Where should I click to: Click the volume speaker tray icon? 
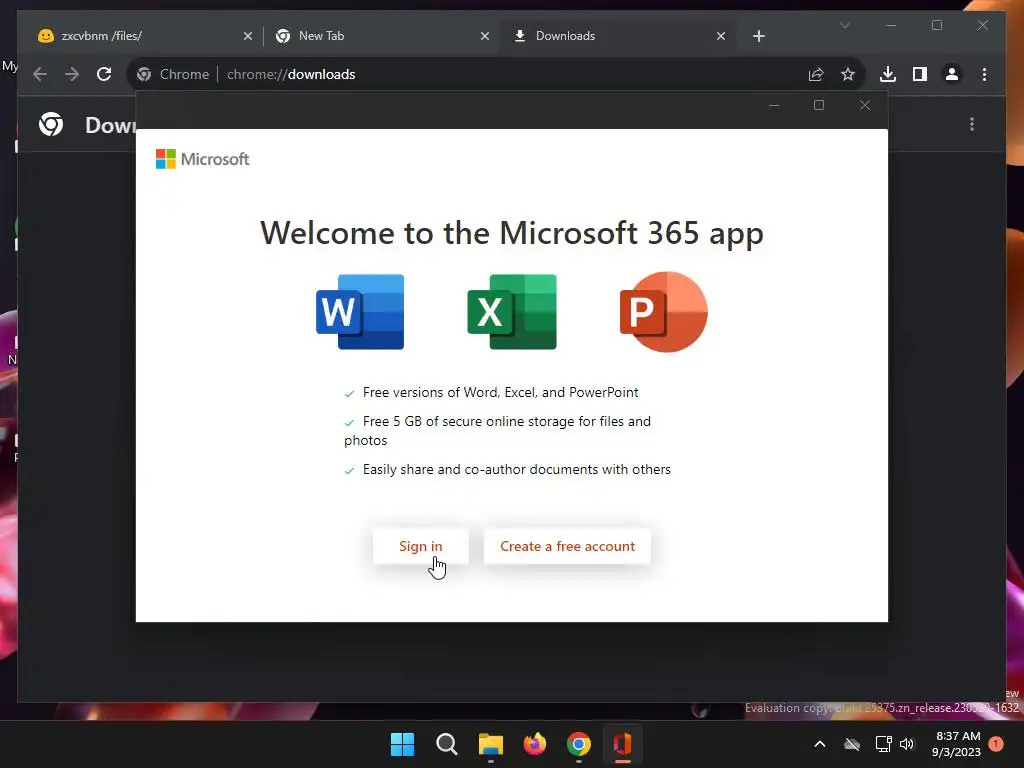(x=907, y=744)
